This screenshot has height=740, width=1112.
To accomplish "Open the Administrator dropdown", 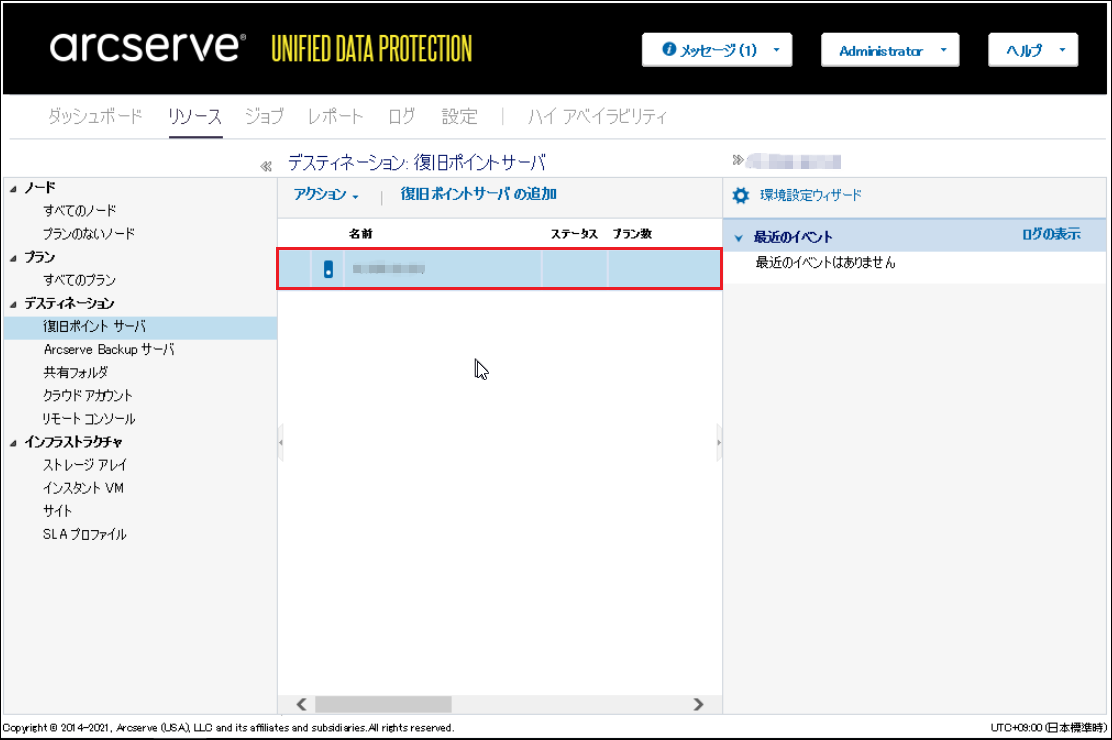I will click(x=889, y=51).
